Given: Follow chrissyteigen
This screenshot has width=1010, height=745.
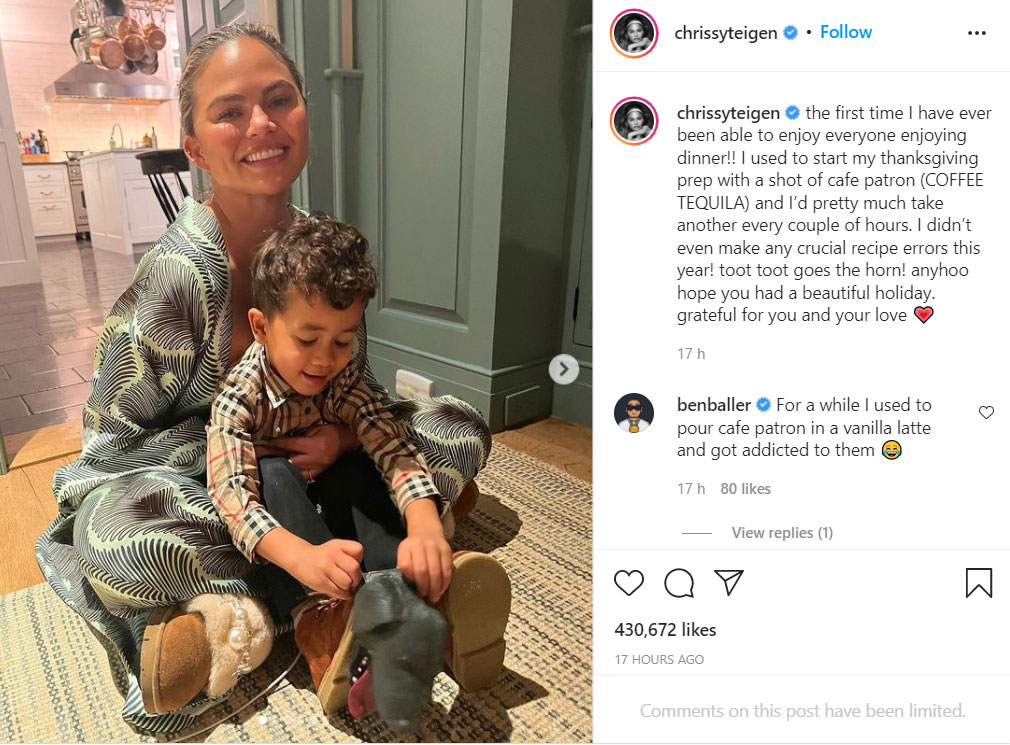Looking at the screenshot, I should 846,32.
